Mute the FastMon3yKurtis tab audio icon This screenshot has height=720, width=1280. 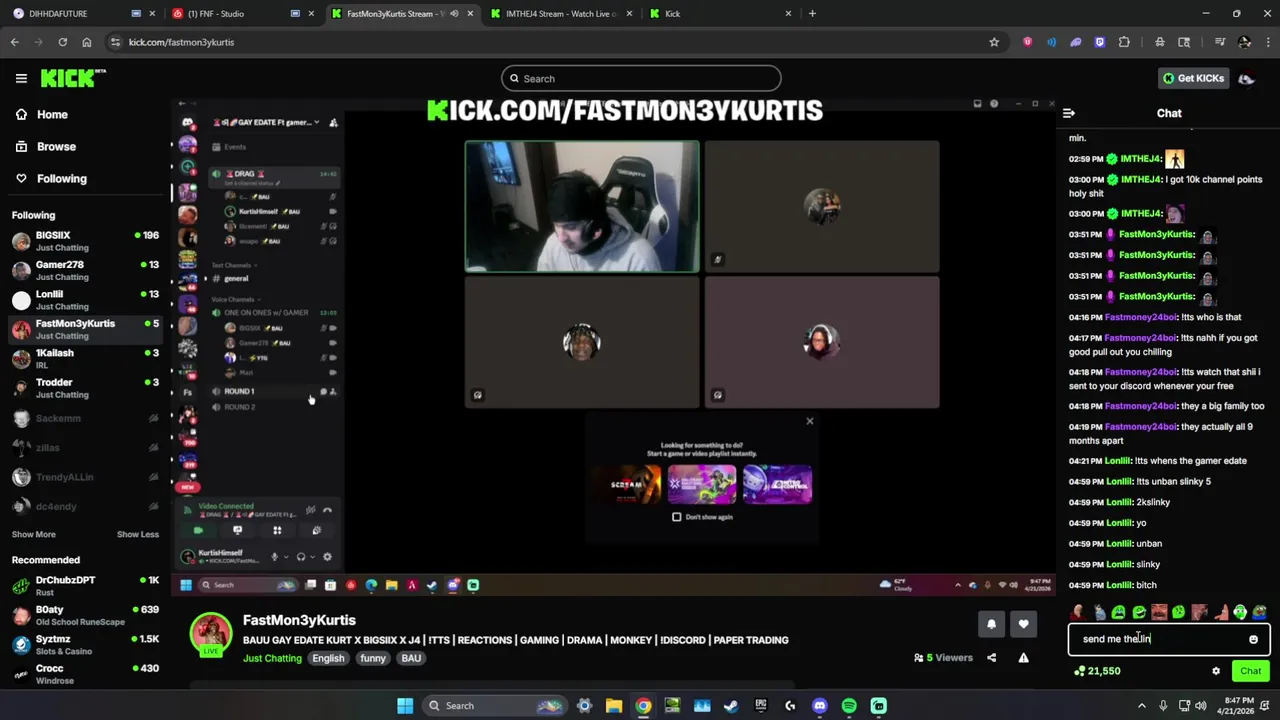pos(454,14)
